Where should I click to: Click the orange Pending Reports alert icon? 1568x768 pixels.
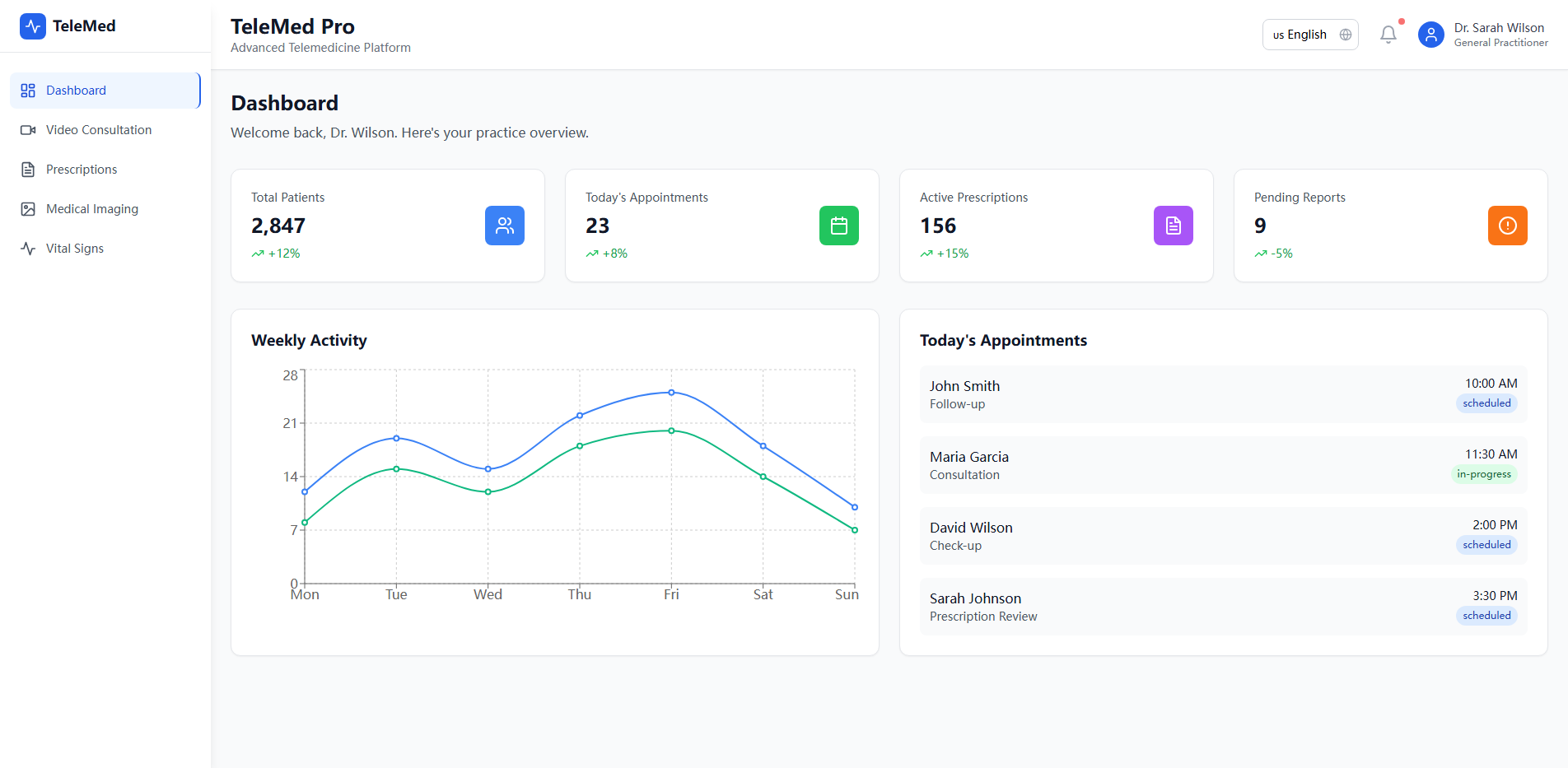click(1508, 226)
